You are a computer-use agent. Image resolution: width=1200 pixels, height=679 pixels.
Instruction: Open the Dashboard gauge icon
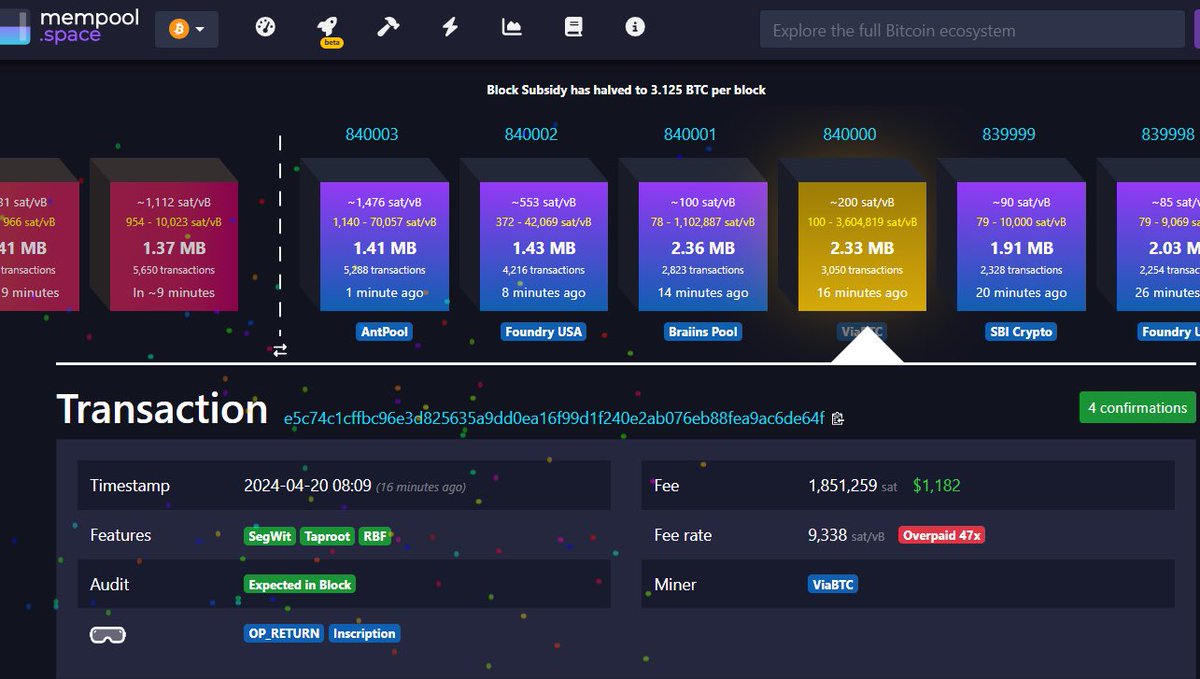pos(265,28)
